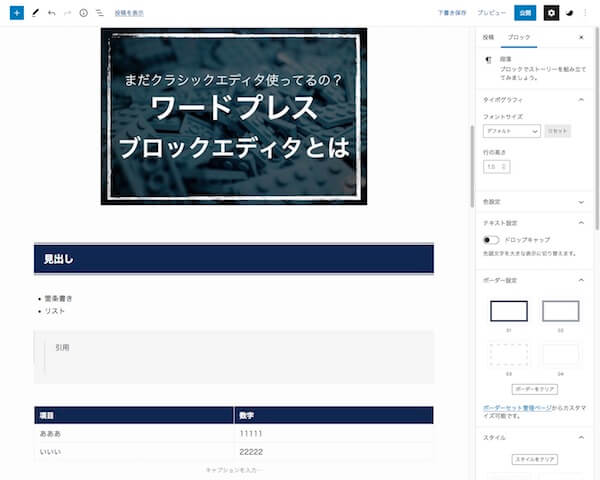Click the paragraph block icon in sidebar
600x480 pixels.
(488, 60)
